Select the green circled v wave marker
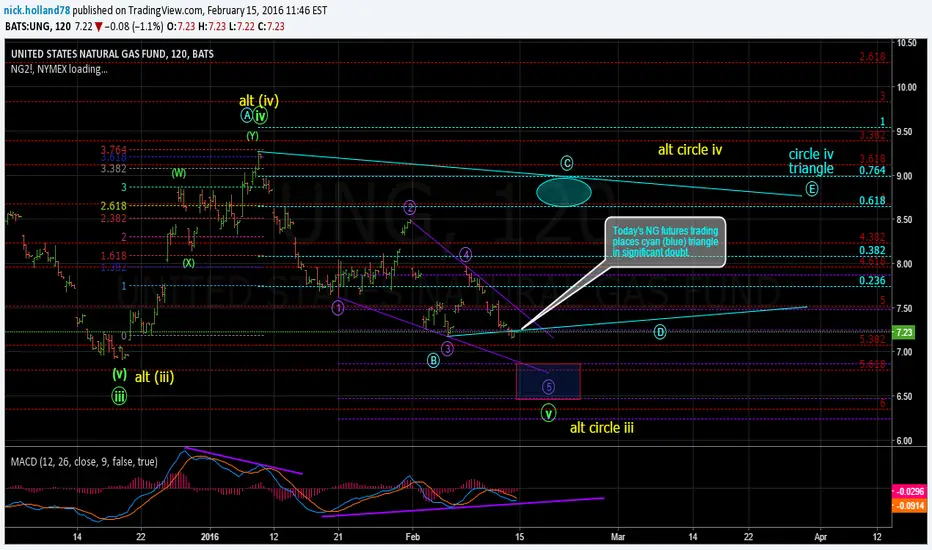 coord(548,412)
